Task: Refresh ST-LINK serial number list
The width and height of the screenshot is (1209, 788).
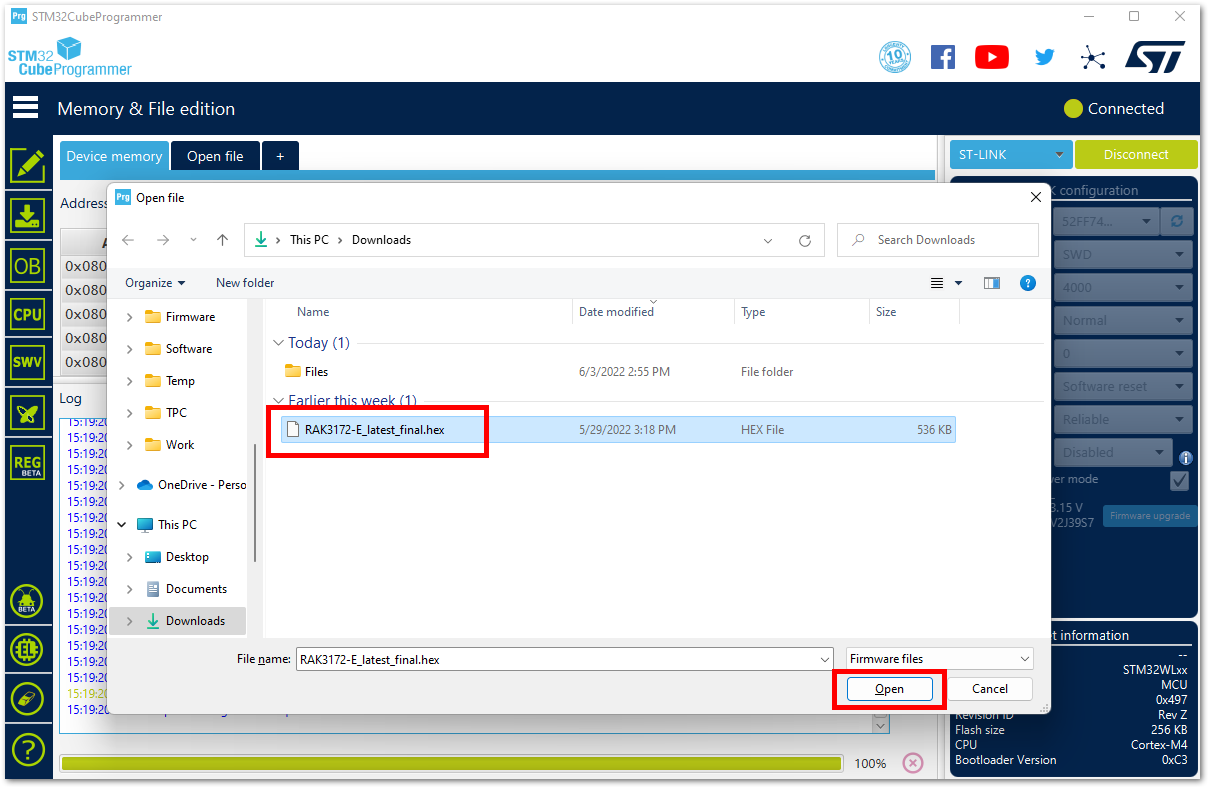Action: click(x=1179, y=222)
